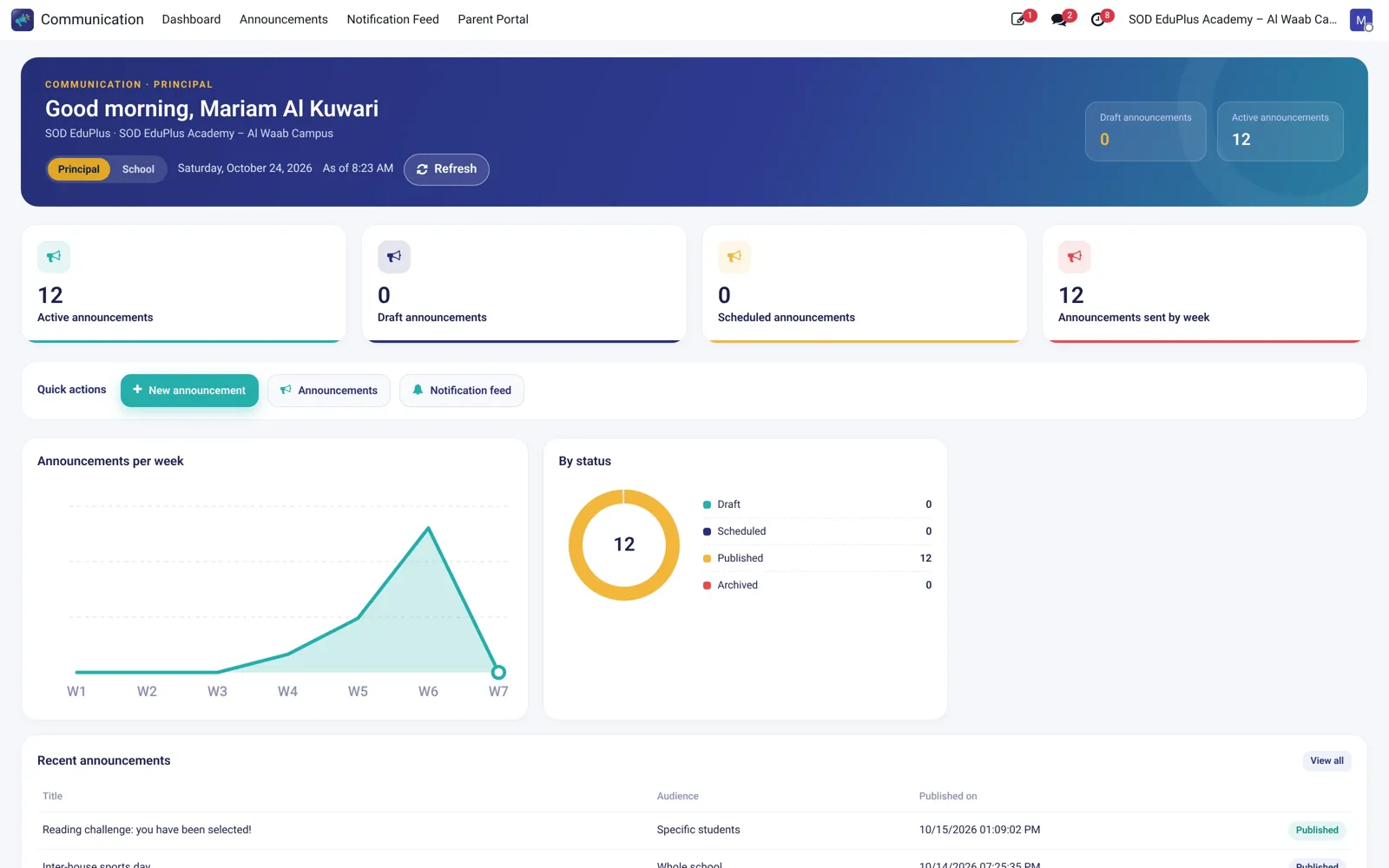Open the clock activities icon with badge 8
The image size is (1389, 868).
(1098, 19)
